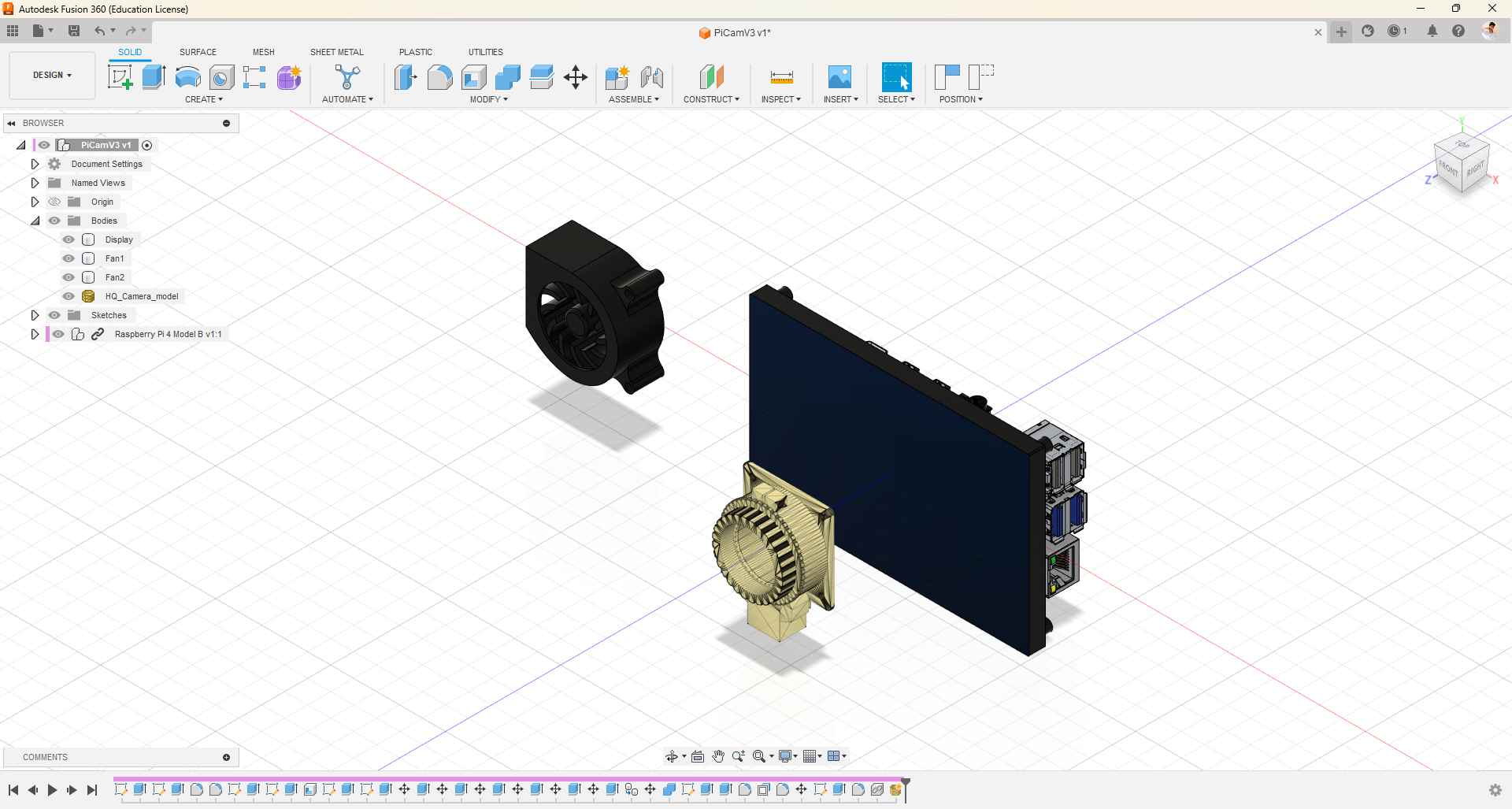Open the notifications bell

(x=1432, y=31)
